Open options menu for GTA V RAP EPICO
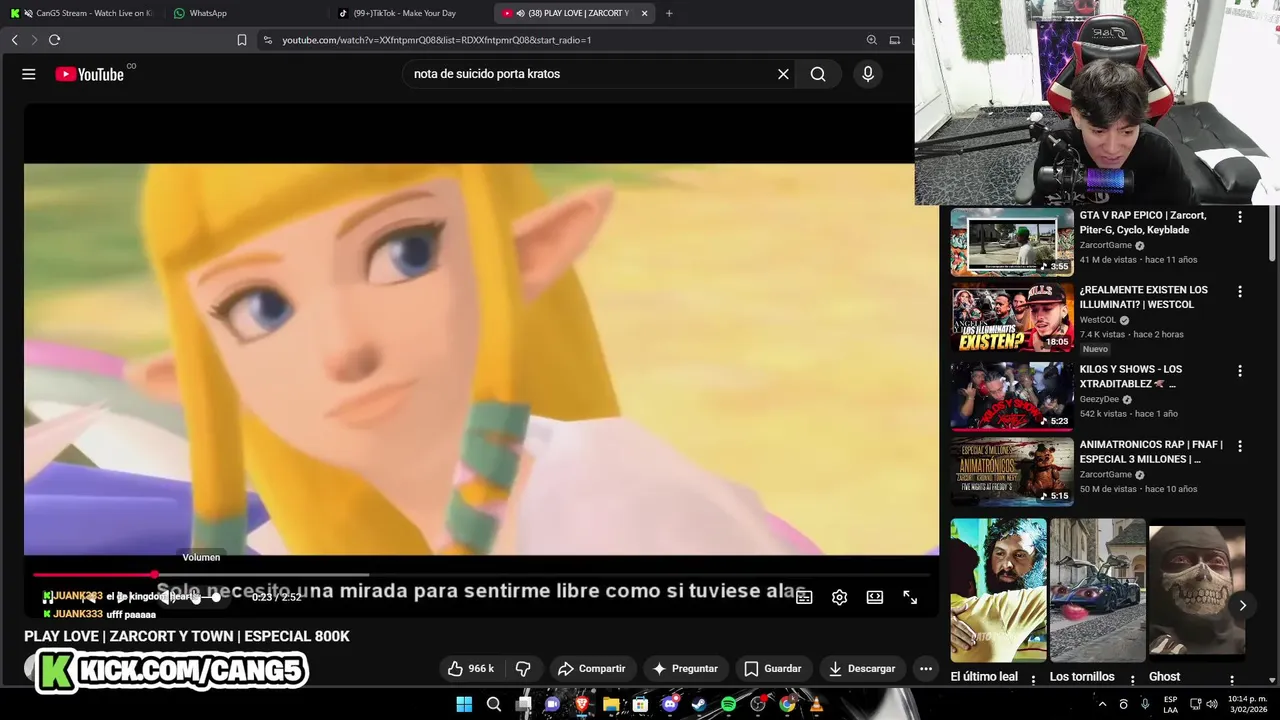 (1240, 217)
